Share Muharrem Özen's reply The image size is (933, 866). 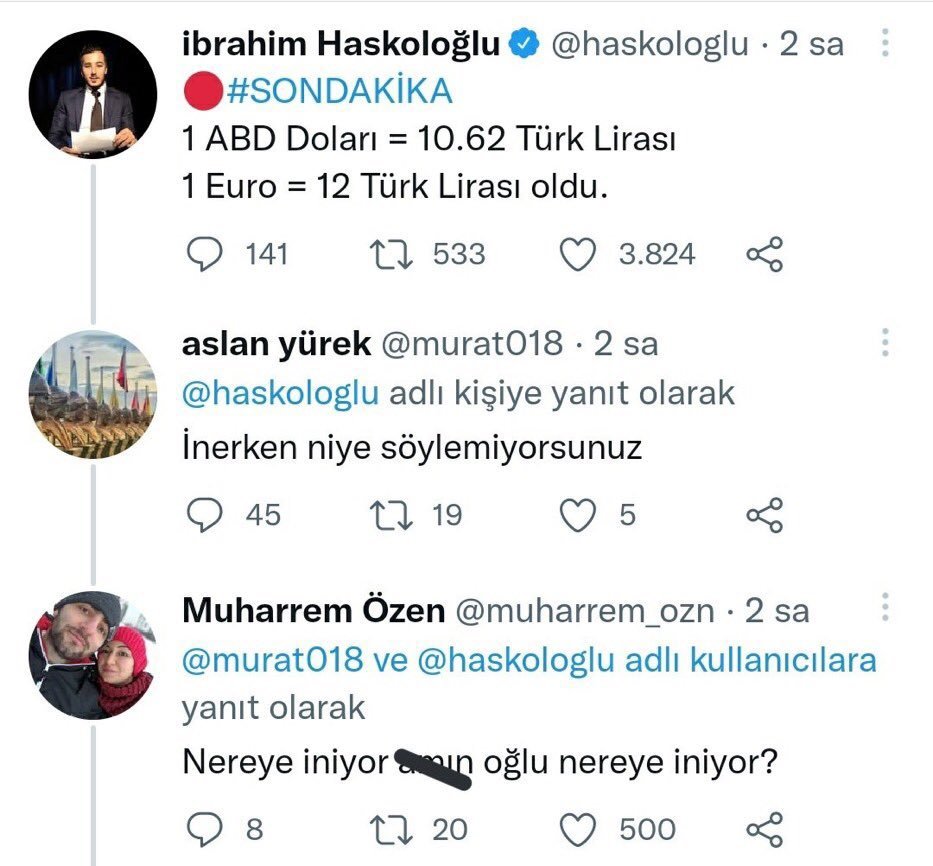point(765,828)
